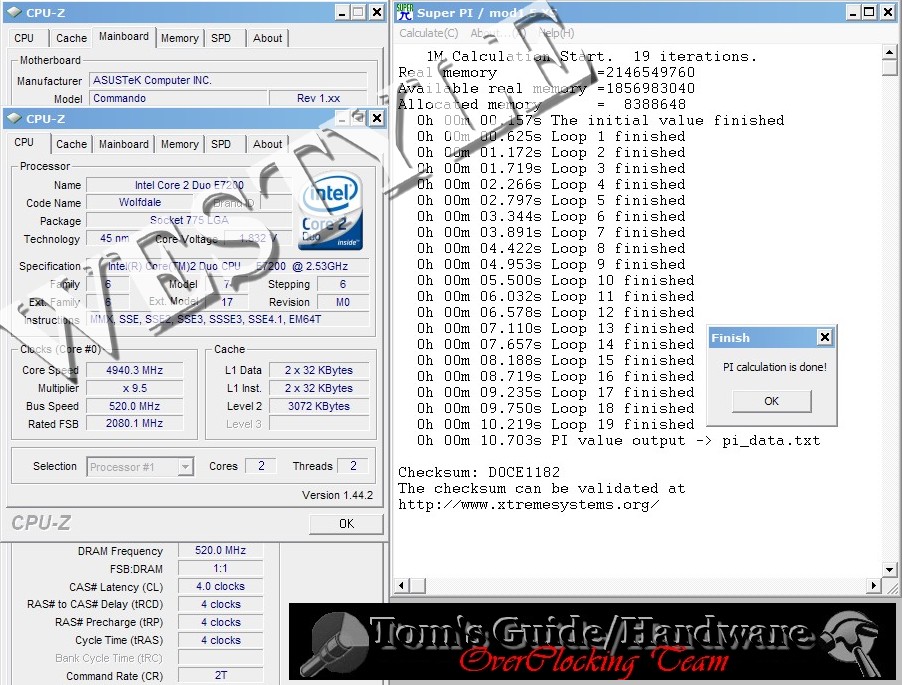Select SPD tab in back CPU-Z window
The image size is (902, 685).
tap(220, 38)
